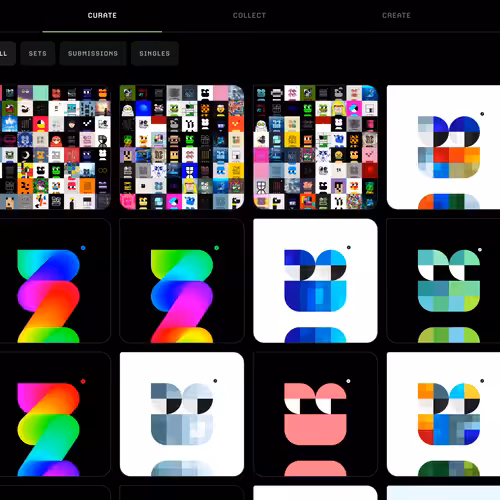Filter by Singles
The height and width of the screenshot is (500, 500).
point(155,53)
